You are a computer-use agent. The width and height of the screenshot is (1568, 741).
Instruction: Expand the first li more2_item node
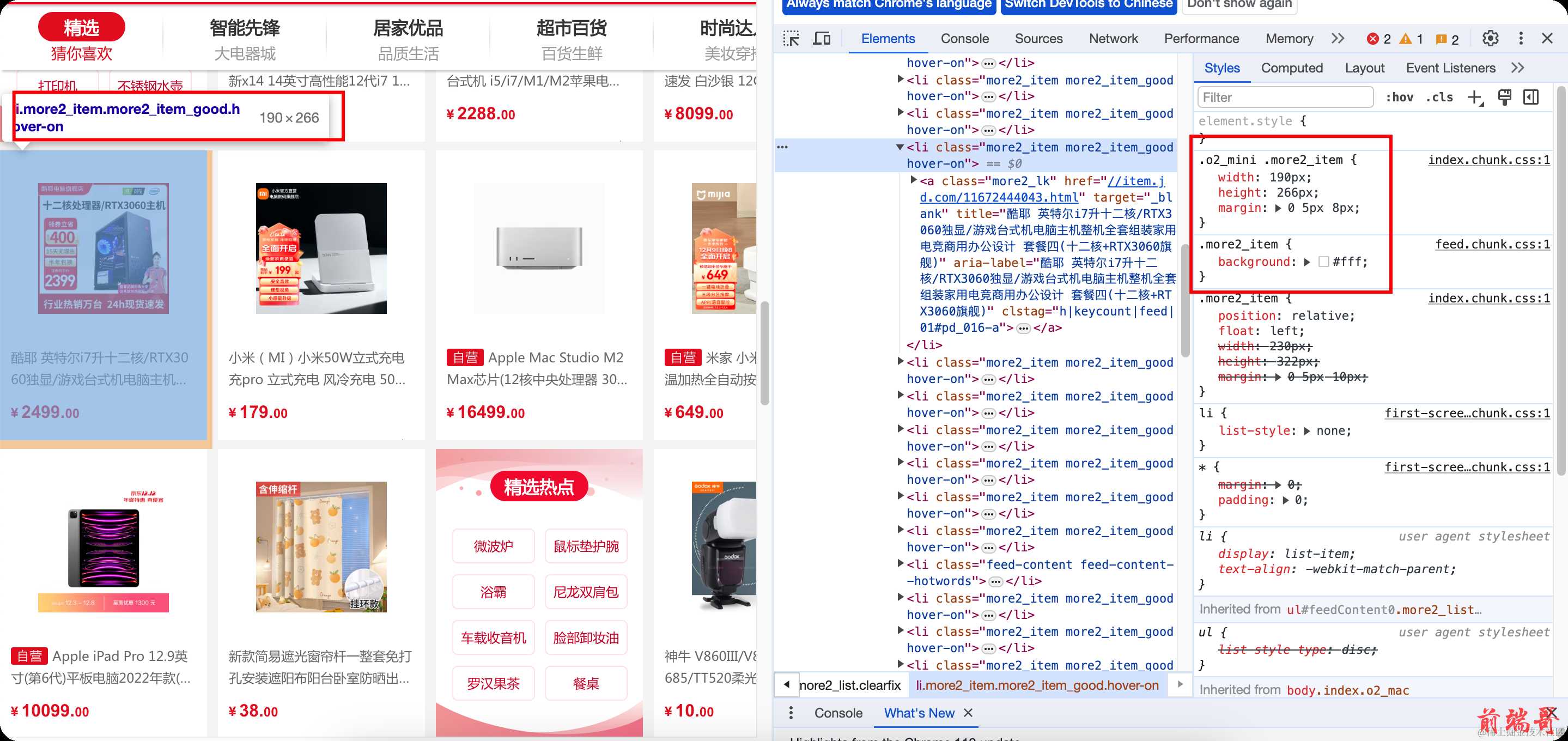[900, 80]
